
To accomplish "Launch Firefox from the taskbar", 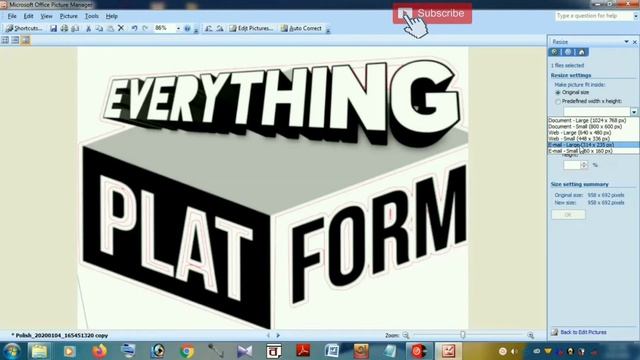I will 99,351.
